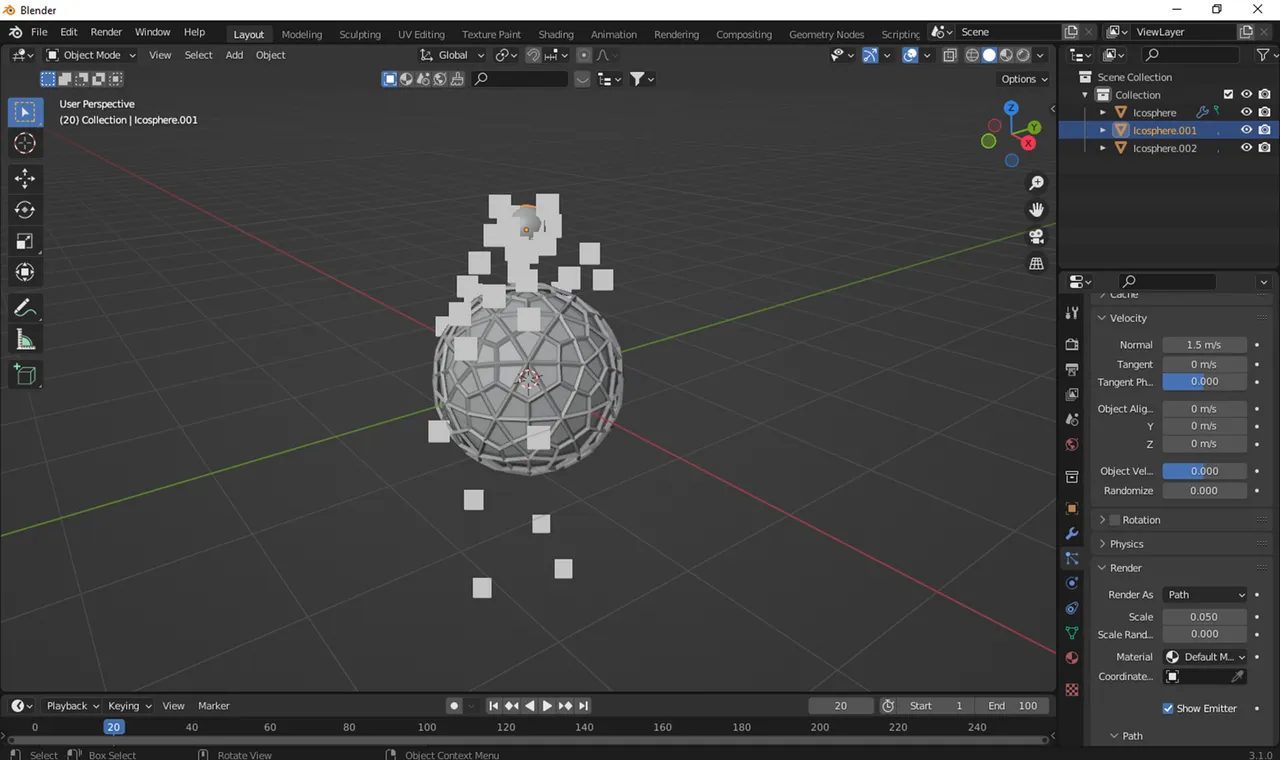Open the Object Mode dropdown
Viewport: 1280px width, 760px height.
(91, 55)
